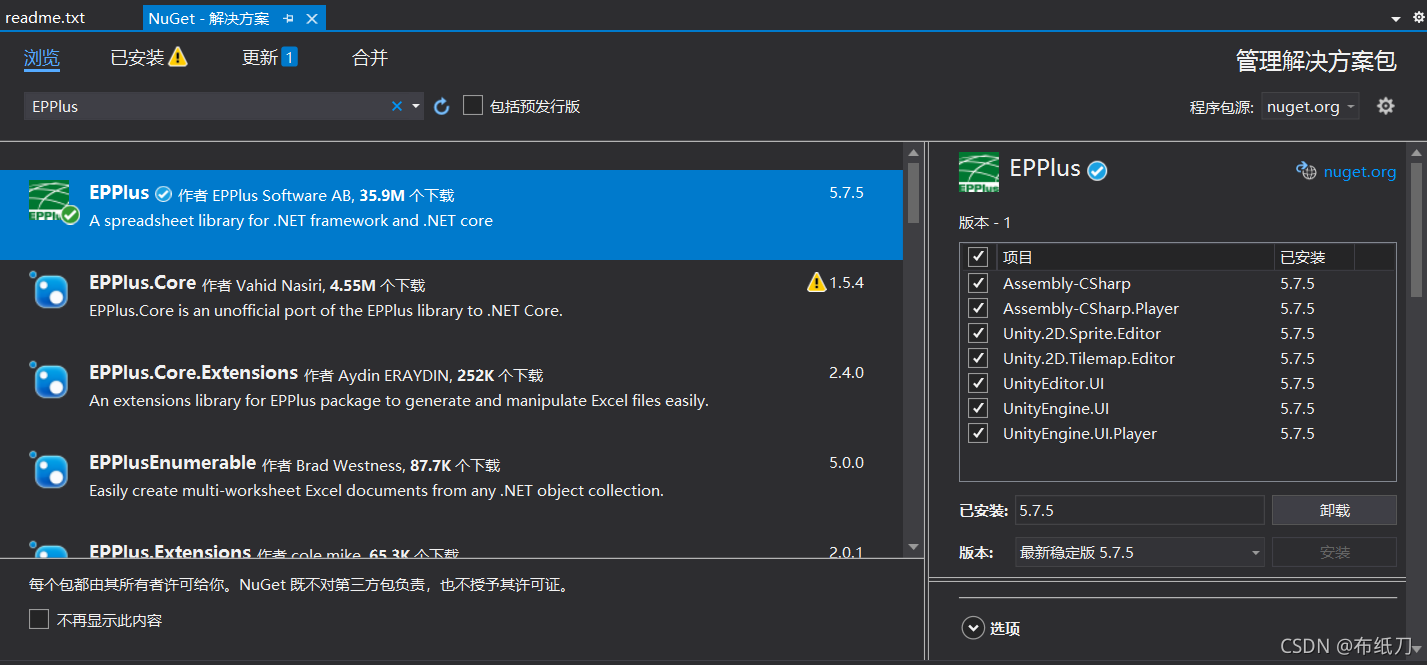Uncheck Unity.2D.Tilemap.Editor project
Image resolution: width=1427 pixels, height=665 pixels.
click(x=978, y=358)
